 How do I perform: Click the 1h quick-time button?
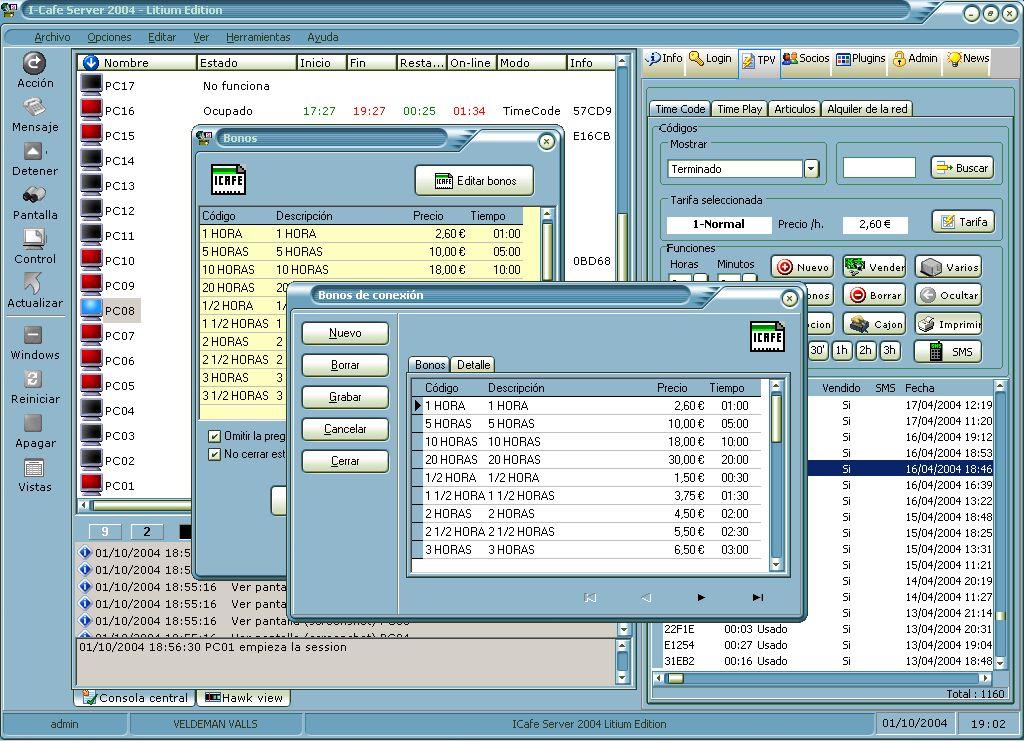coord(841,351)
